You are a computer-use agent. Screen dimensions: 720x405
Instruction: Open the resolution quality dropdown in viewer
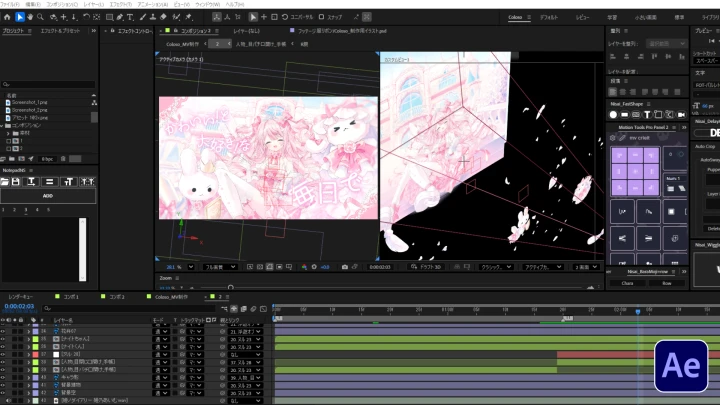coord(220,267)
